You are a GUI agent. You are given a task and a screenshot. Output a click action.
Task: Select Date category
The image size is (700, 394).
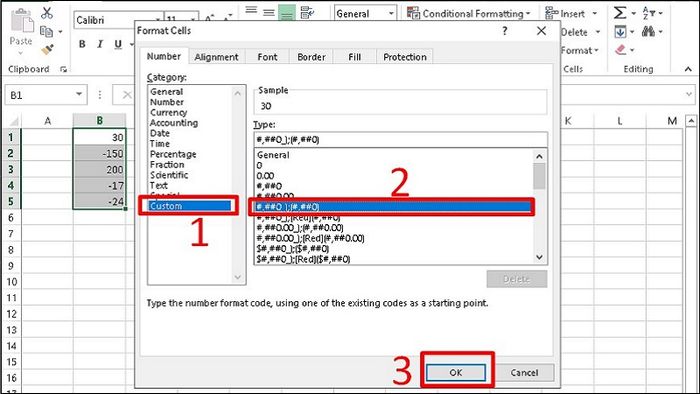(159, 133)
